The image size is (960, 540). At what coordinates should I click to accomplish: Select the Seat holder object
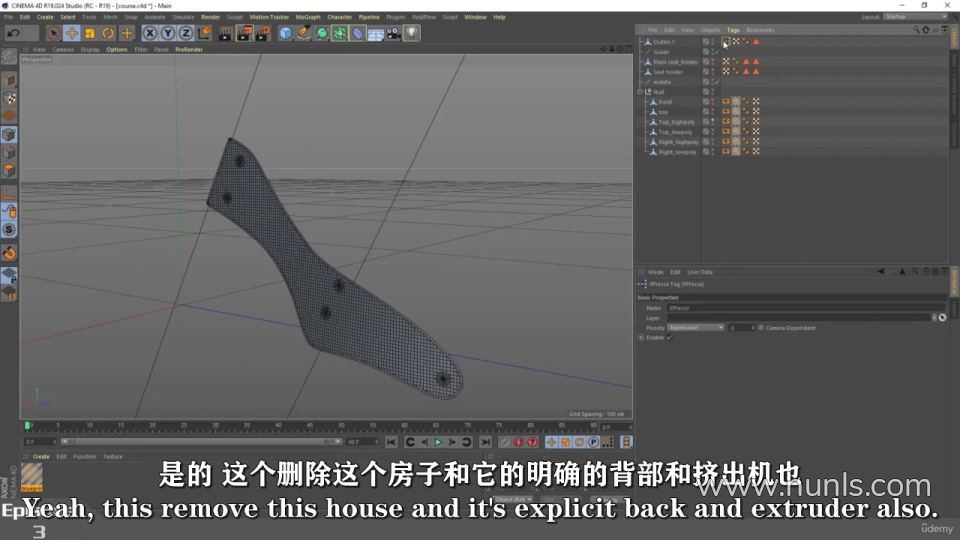point(668,72)
